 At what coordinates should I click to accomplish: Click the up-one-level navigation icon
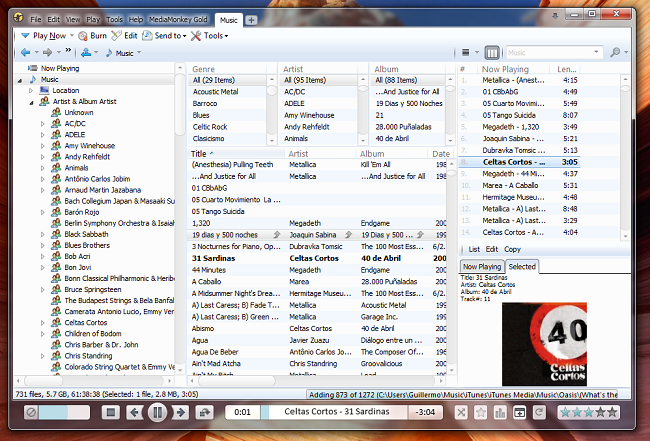[x=86, y=53]
